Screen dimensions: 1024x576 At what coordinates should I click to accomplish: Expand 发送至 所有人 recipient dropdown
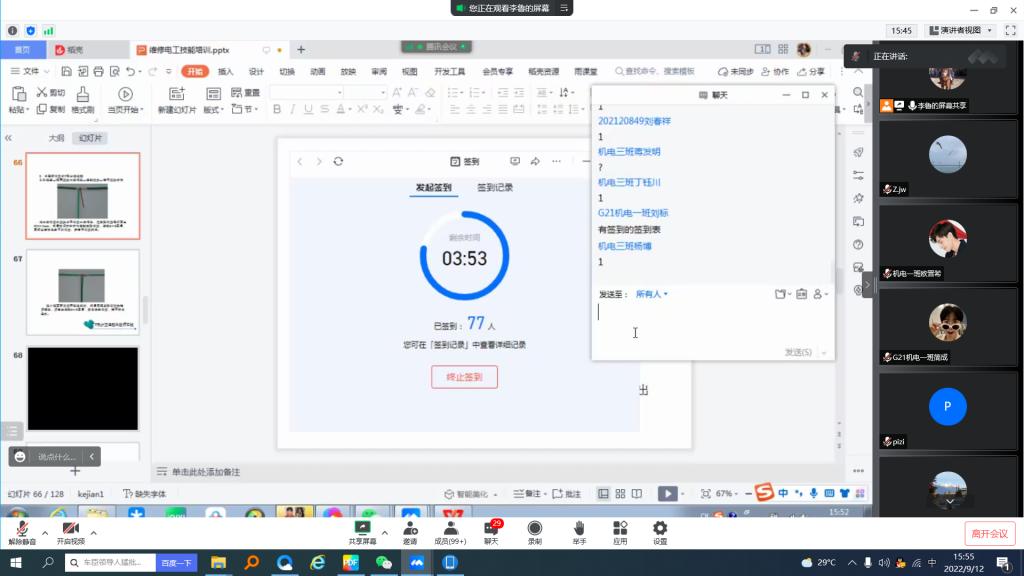(x=652, y=294)
